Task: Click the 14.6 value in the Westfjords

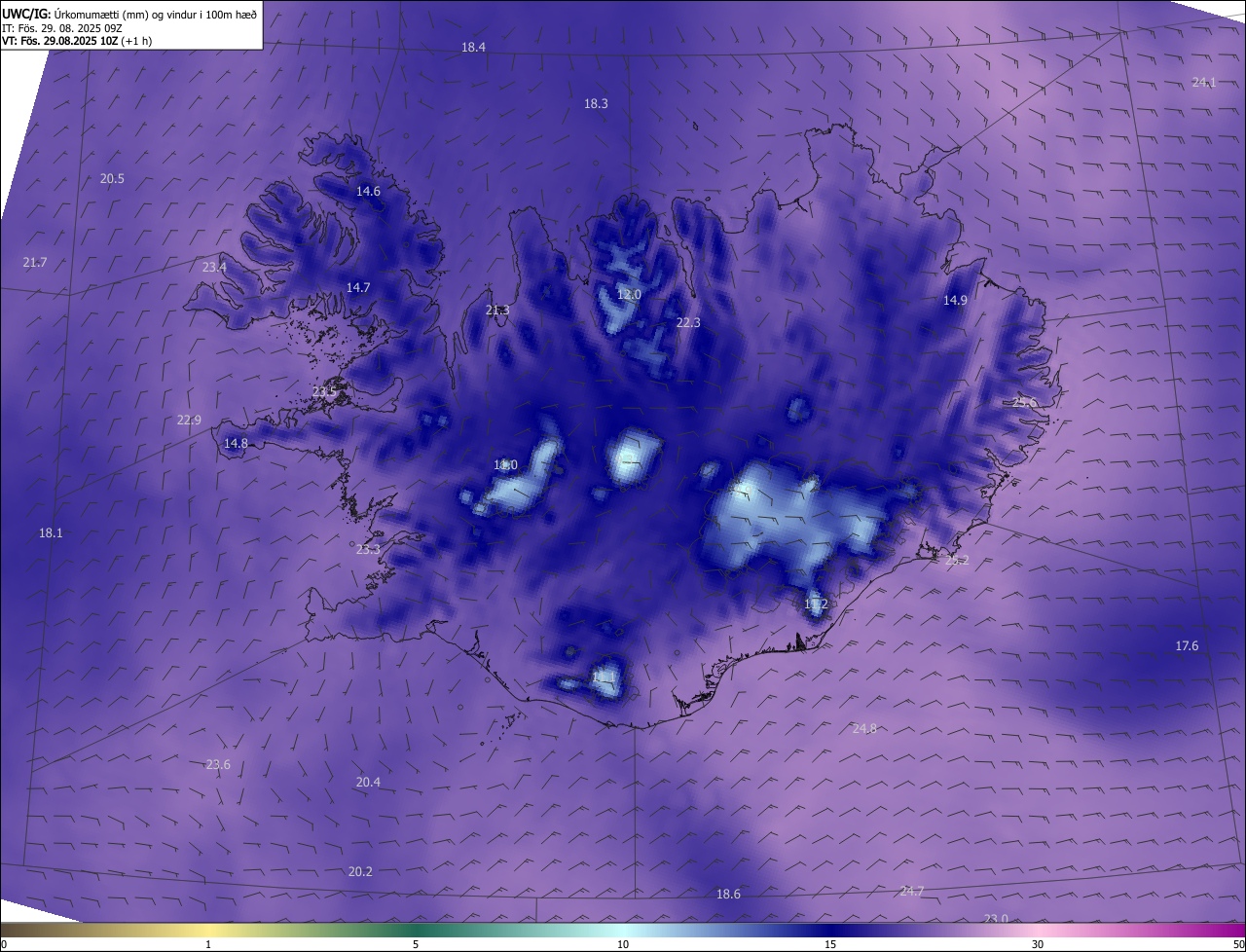Action: click(x=368, y=192)
